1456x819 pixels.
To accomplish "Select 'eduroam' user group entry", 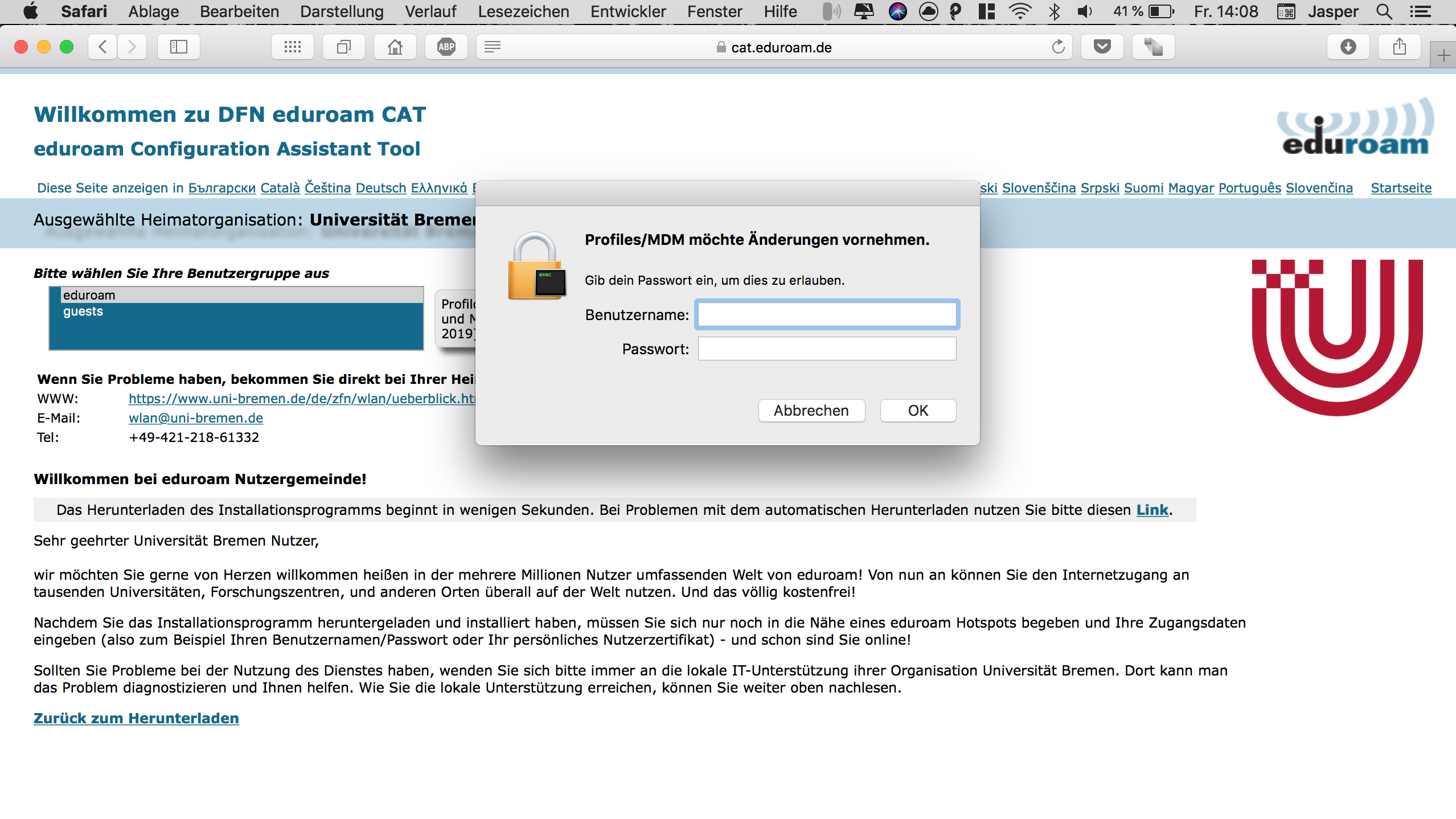I will click(89, 295).
